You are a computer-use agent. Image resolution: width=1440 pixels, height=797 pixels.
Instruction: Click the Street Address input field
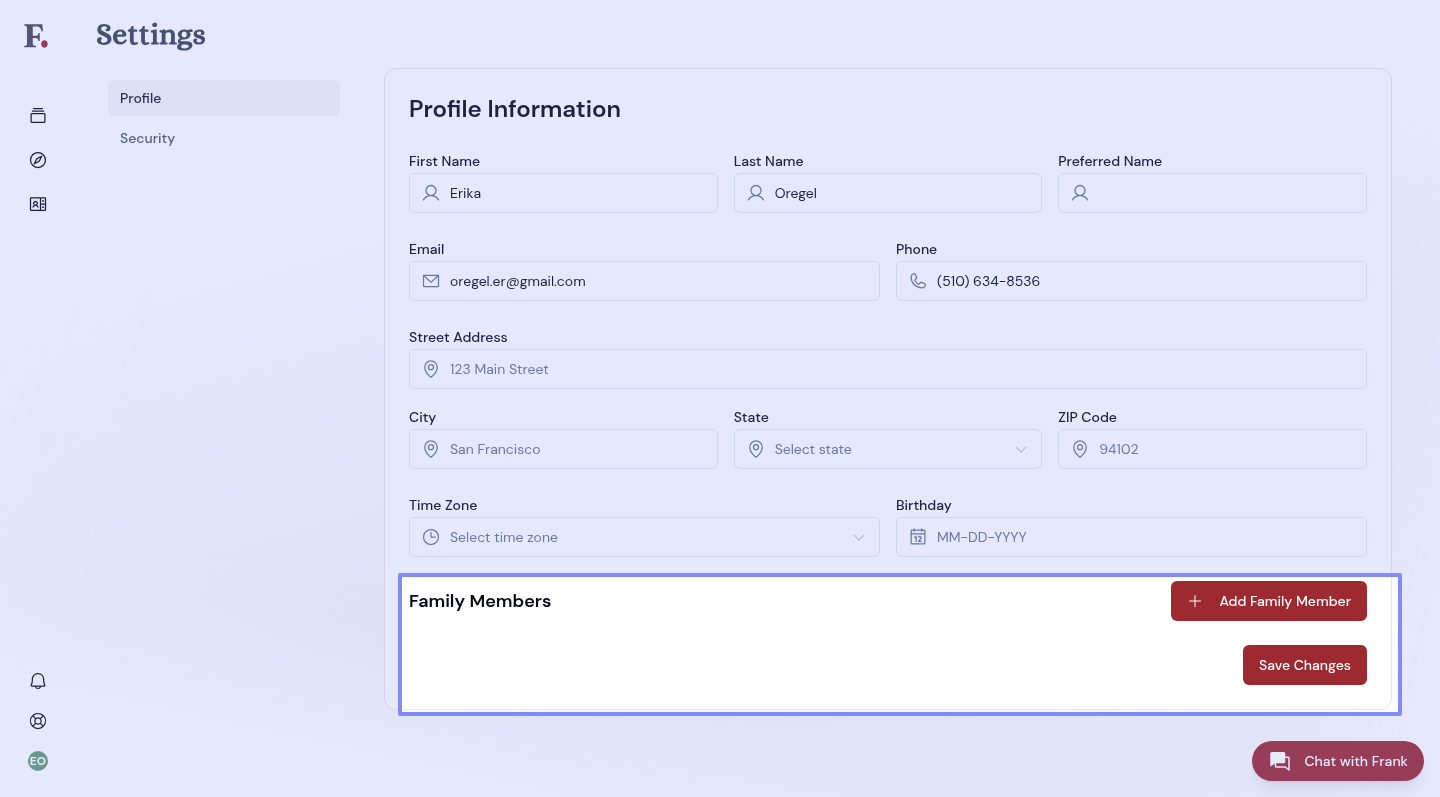pos(900,369)
